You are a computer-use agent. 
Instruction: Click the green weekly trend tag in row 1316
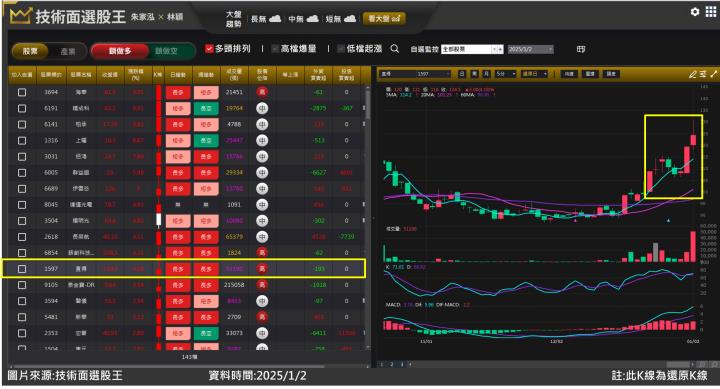[206, 141]
